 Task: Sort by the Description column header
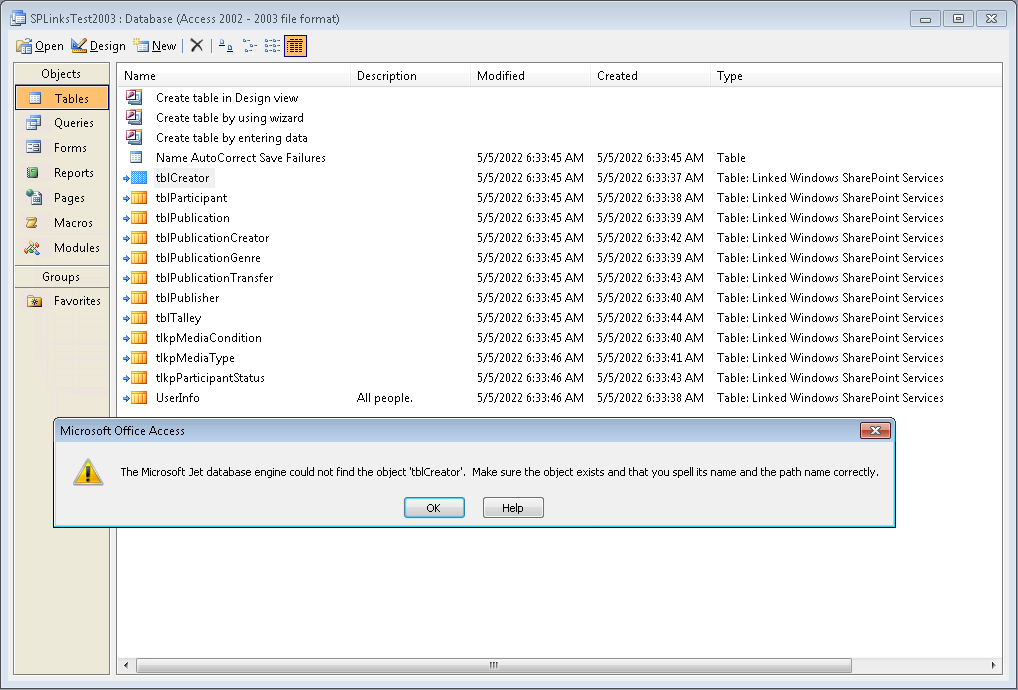pos(410,75)
